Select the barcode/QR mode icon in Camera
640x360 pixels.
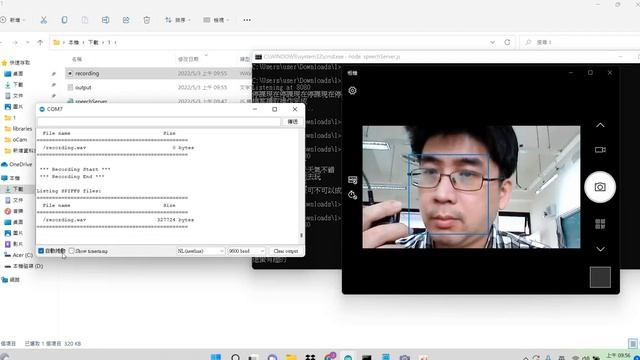[x=600, y=224]
